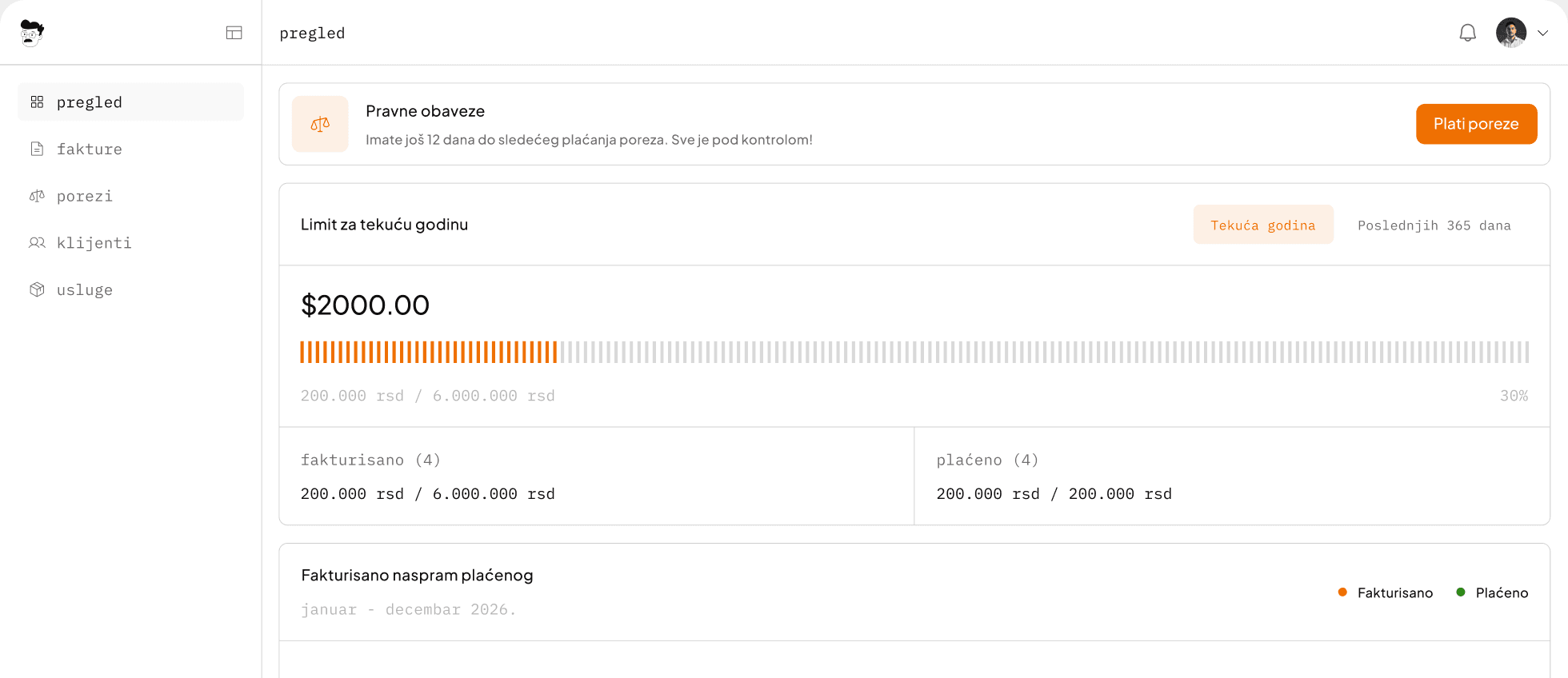The image size is (1568, 678).
Task: Click the Plati poreze button
Action: [x=1476, y=124]
